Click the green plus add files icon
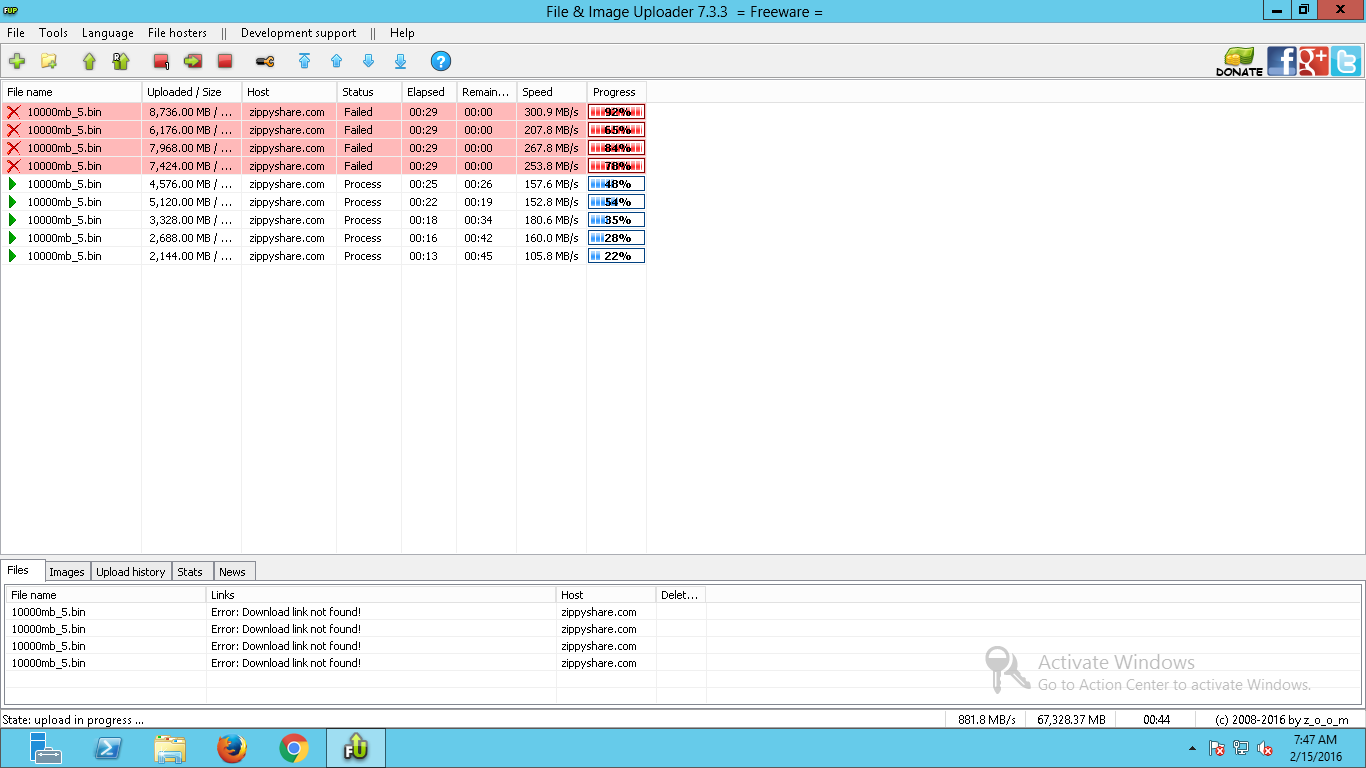1366x768 pixels. [x=17, y=61]
